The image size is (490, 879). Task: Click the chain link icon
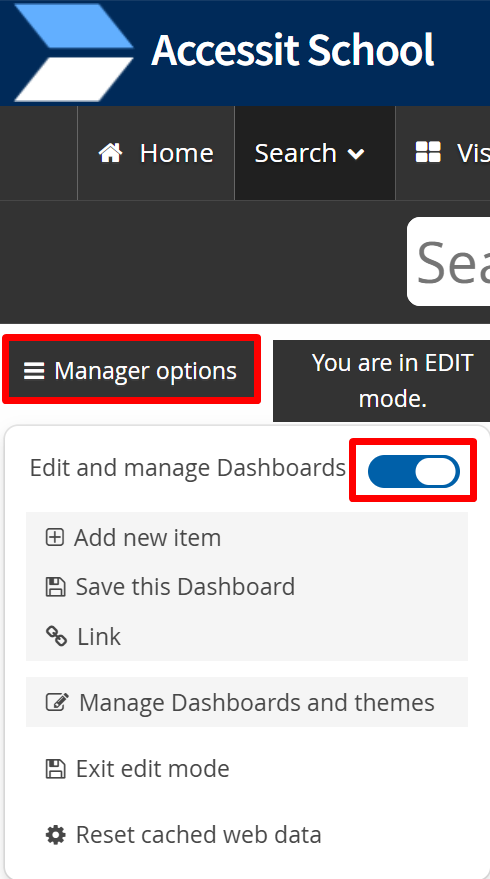click(56, 636)
